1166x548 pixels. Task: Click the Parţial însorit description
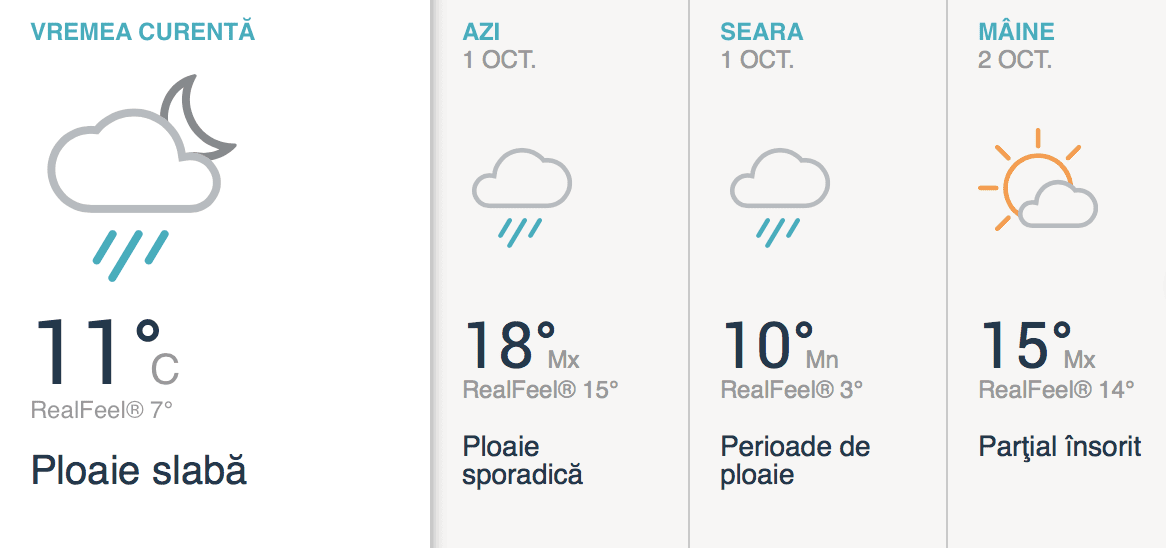click(x=1060, y=448)
